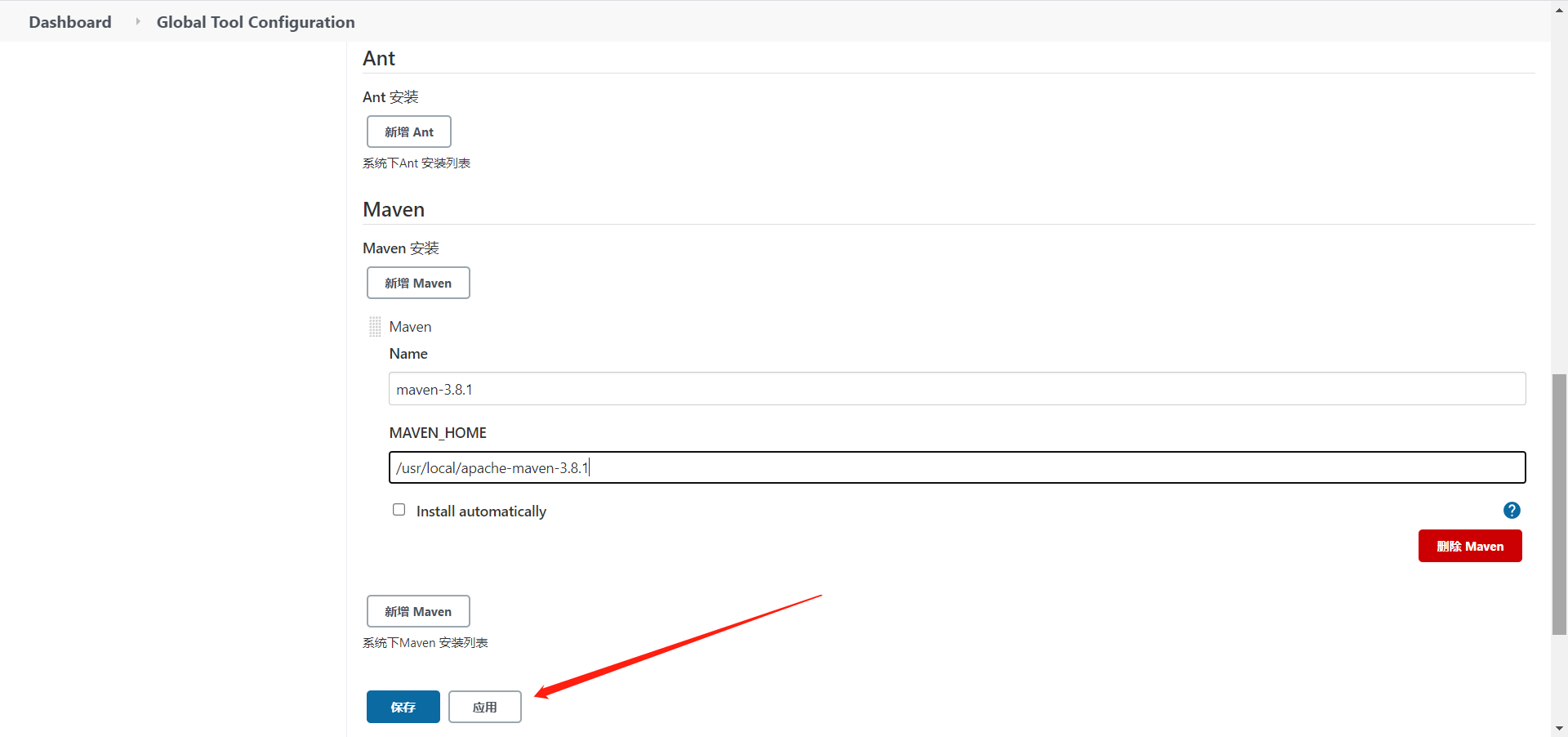Click the red 删除 Maven button
1568x737 pixels.
[x=1470, y=546]
